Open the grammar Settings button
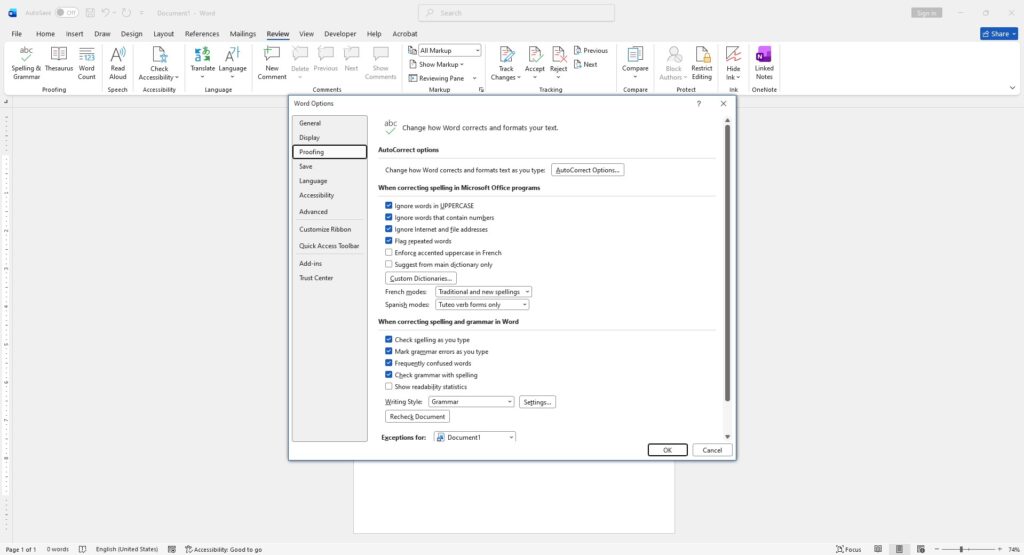1024x555 pixels. (537, 402)
